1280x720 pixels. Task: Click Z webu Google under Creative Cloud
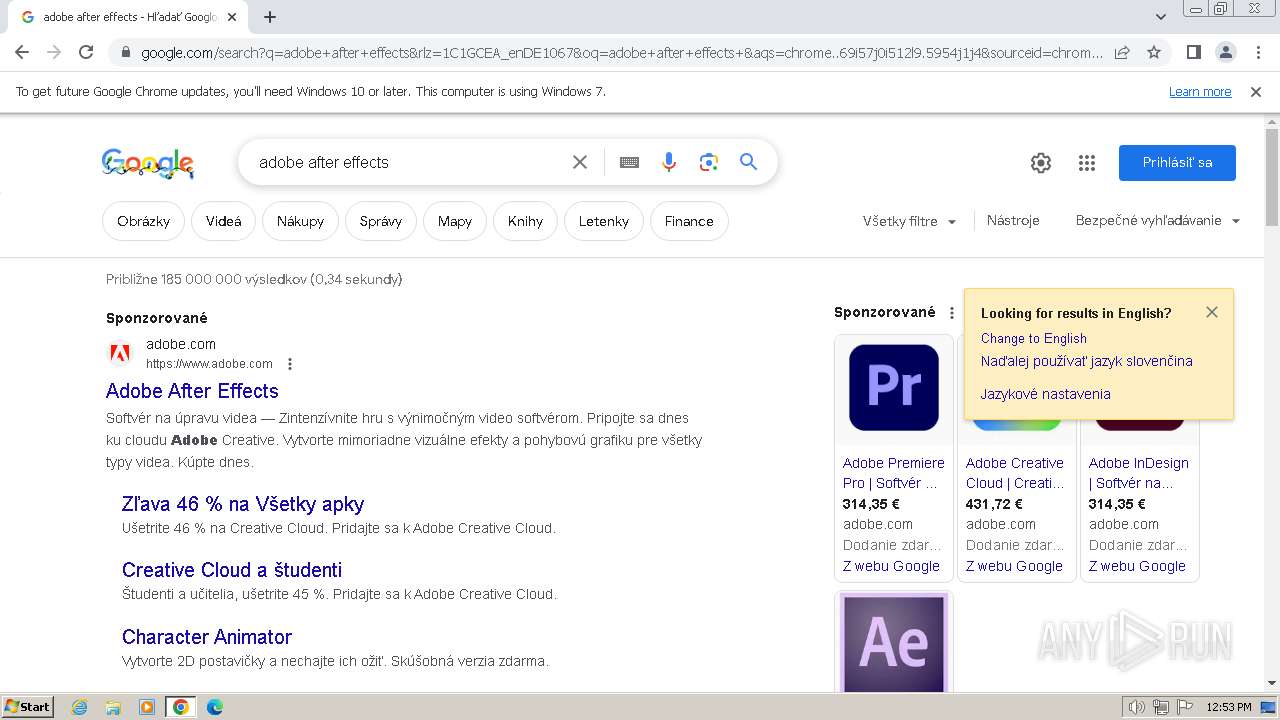click(1014, 566)
